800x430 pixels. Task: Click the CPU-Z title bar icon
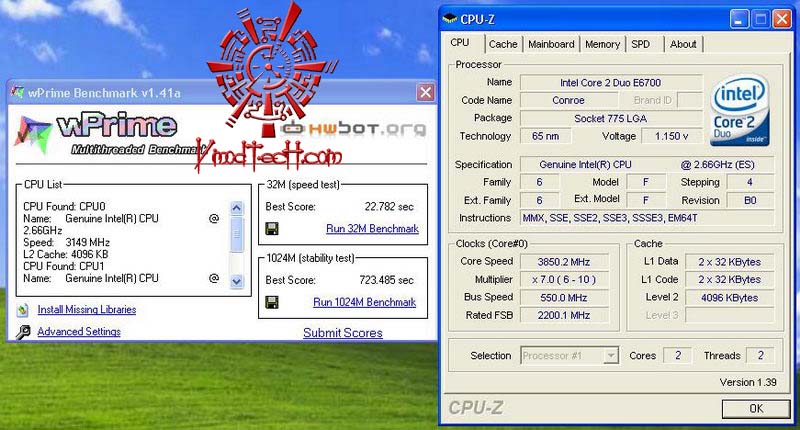(449, 19)
